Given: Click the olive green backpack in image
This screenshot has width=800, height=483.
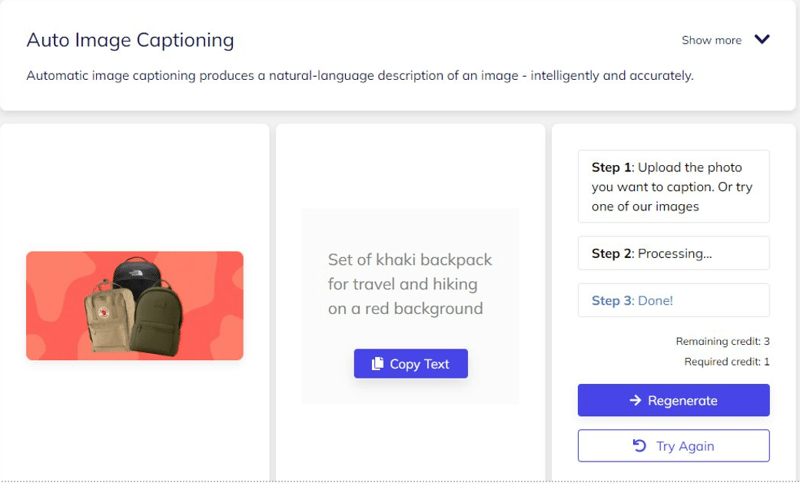Looking at the screenshot, I should [x=157, y=320].
